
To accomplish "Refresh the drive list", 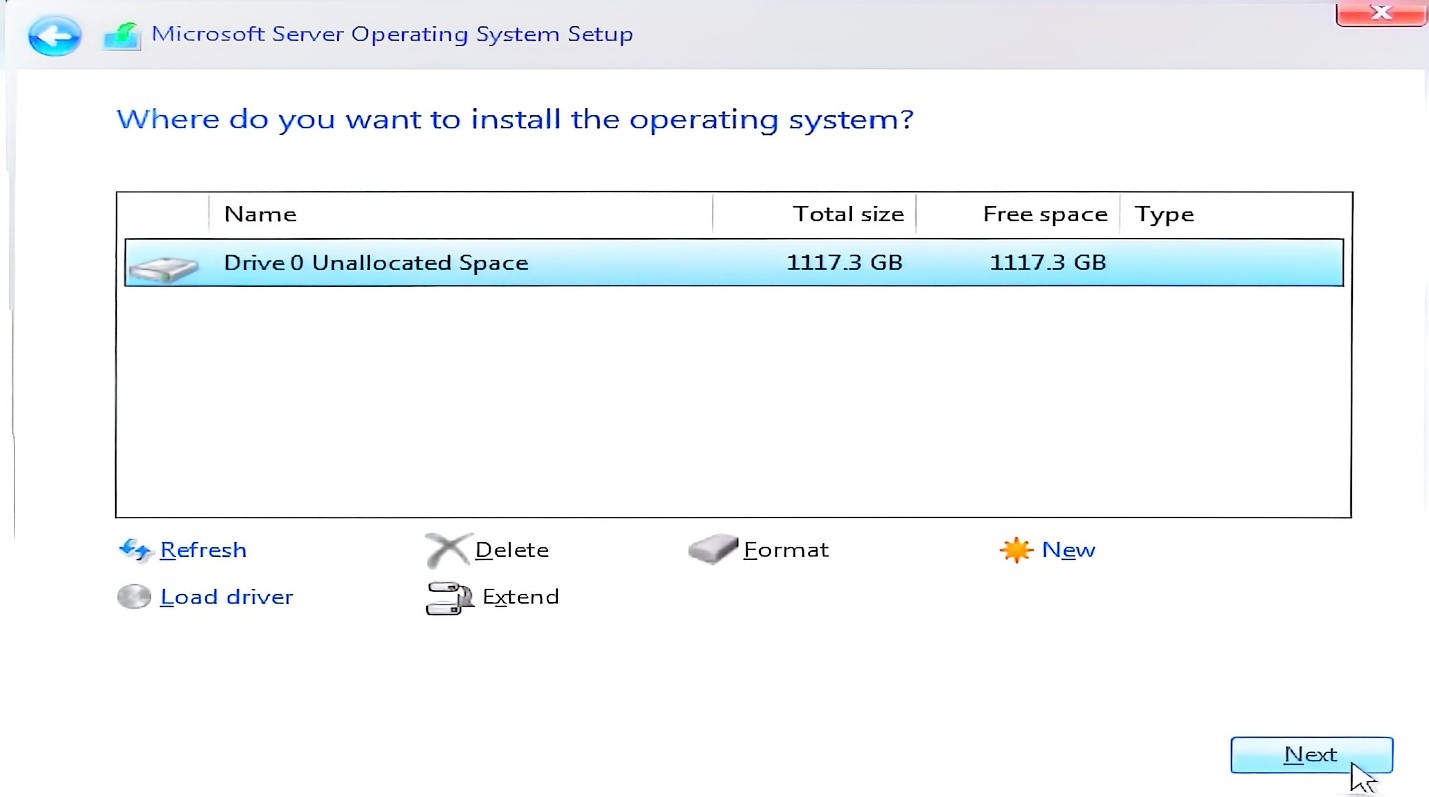I will coord(203,550).
